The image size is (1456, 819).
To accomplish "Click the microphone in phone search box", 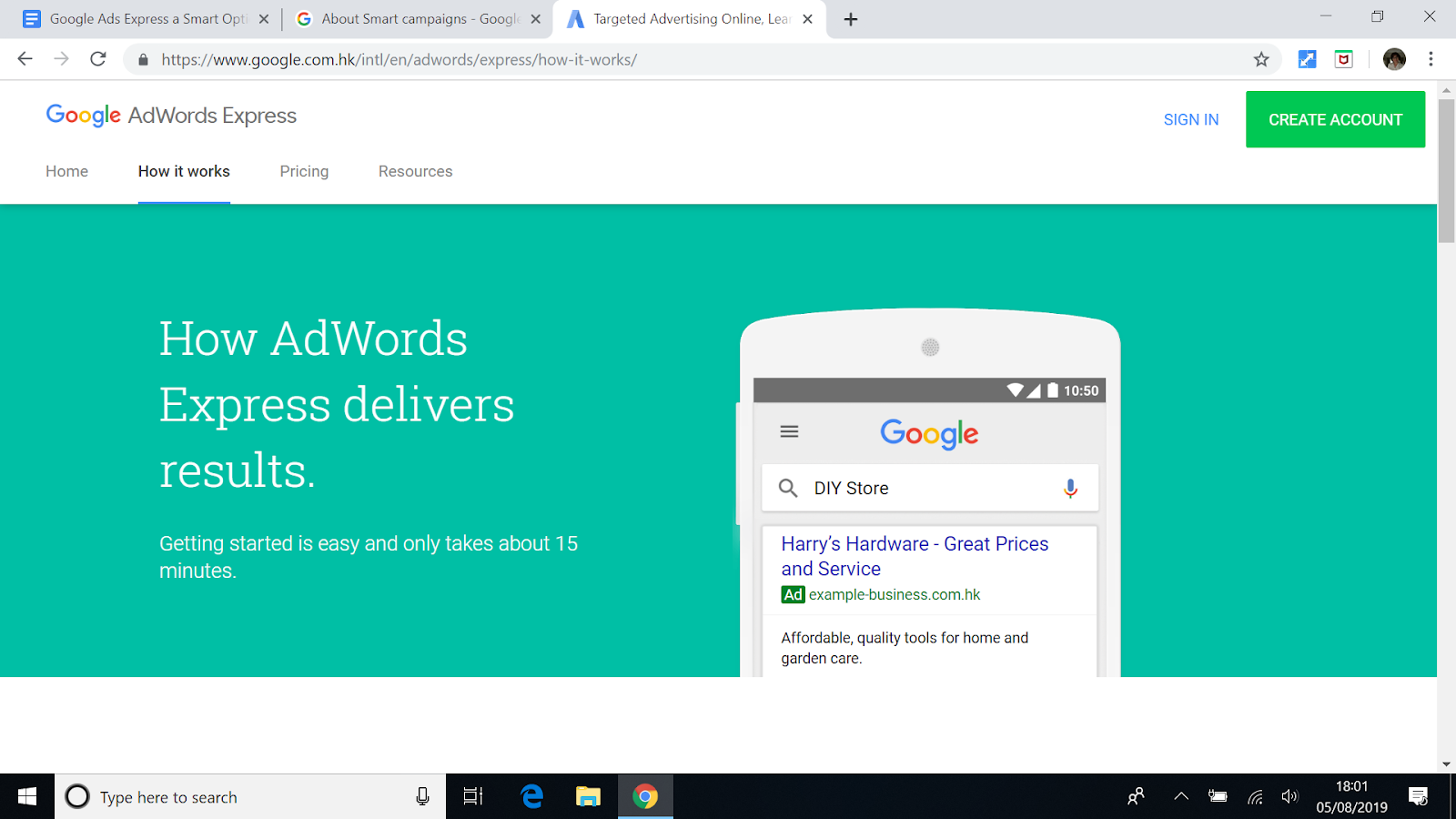I will [x=1070, y=489].
